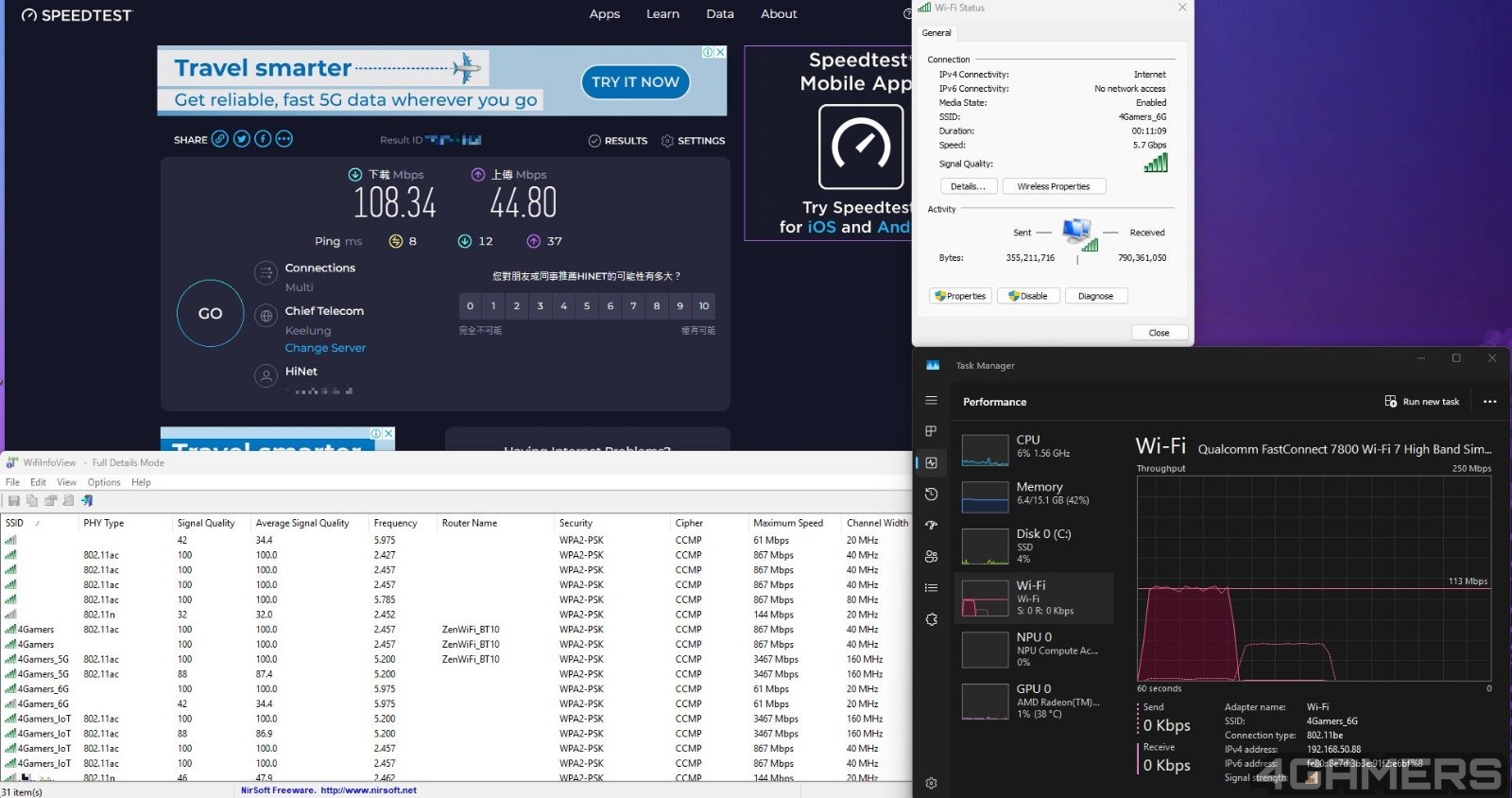Image resolution: width=1512 pixels, height=798 pixels.
Task: Open Services page in Task Manager sidebar
Action: pos(931,619)
